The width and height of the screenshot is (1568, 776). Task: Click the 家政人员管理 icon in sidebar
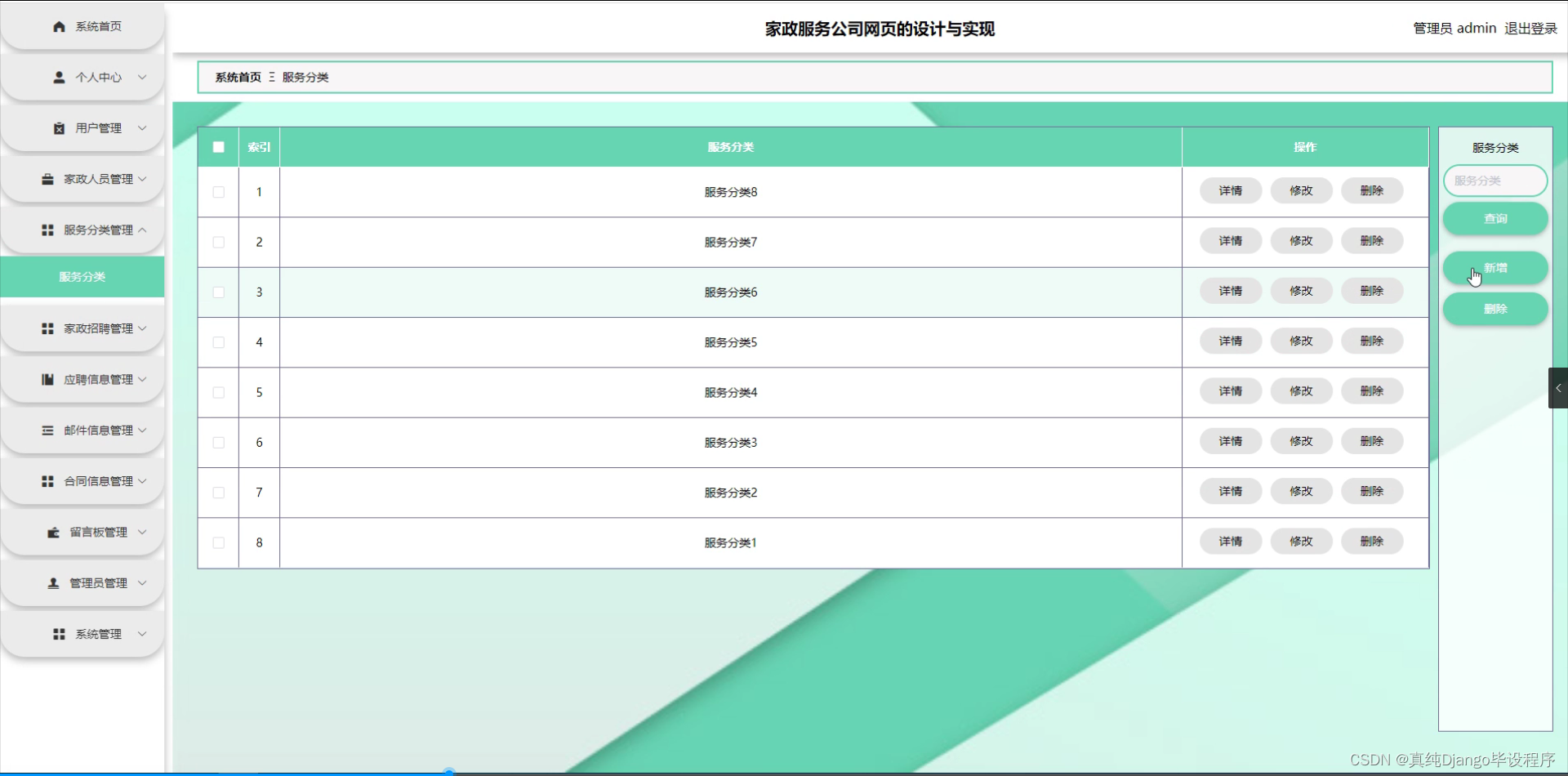pyautogui.click(x=47, y=179)
